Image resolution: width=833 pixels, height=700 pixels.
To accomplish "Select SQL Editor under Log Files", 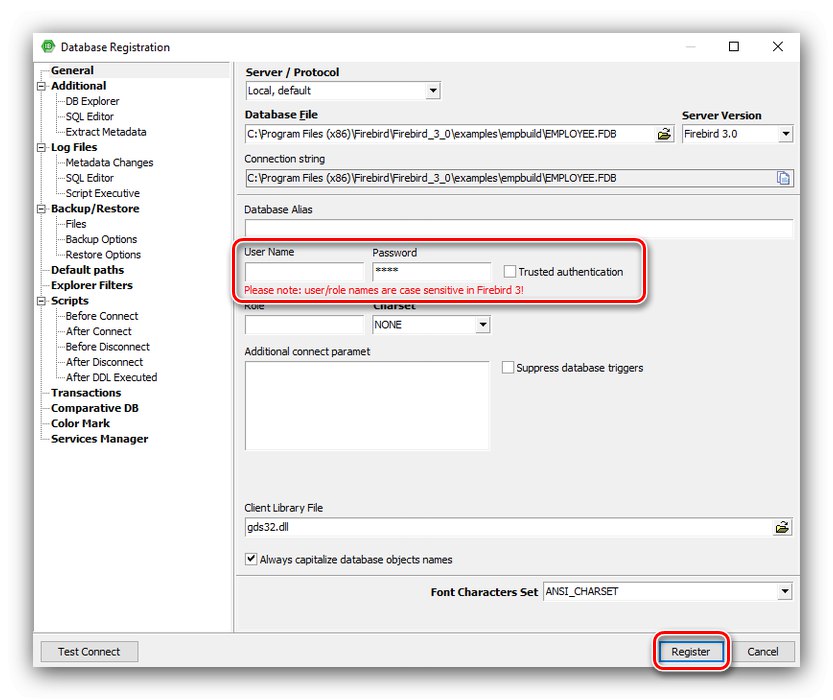I will pos(89,178).
